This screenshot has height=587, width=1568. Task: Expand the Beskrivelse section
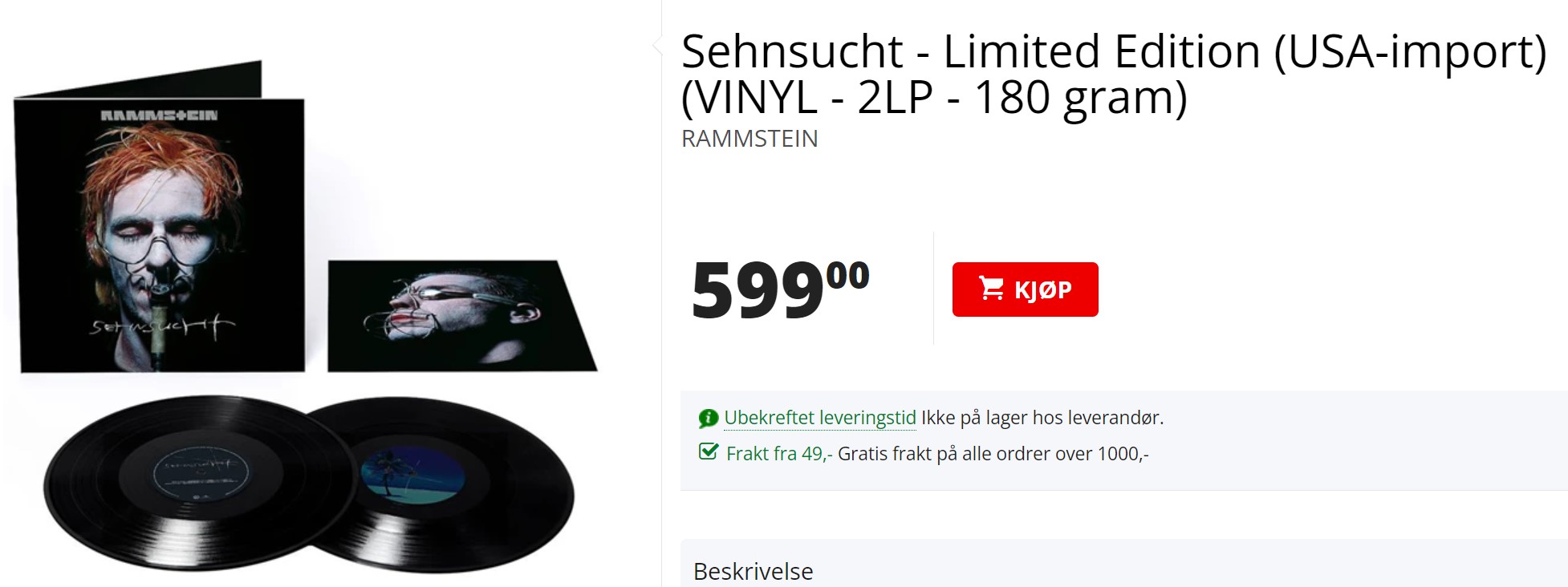pyautogui.click(x=753, y=571)
